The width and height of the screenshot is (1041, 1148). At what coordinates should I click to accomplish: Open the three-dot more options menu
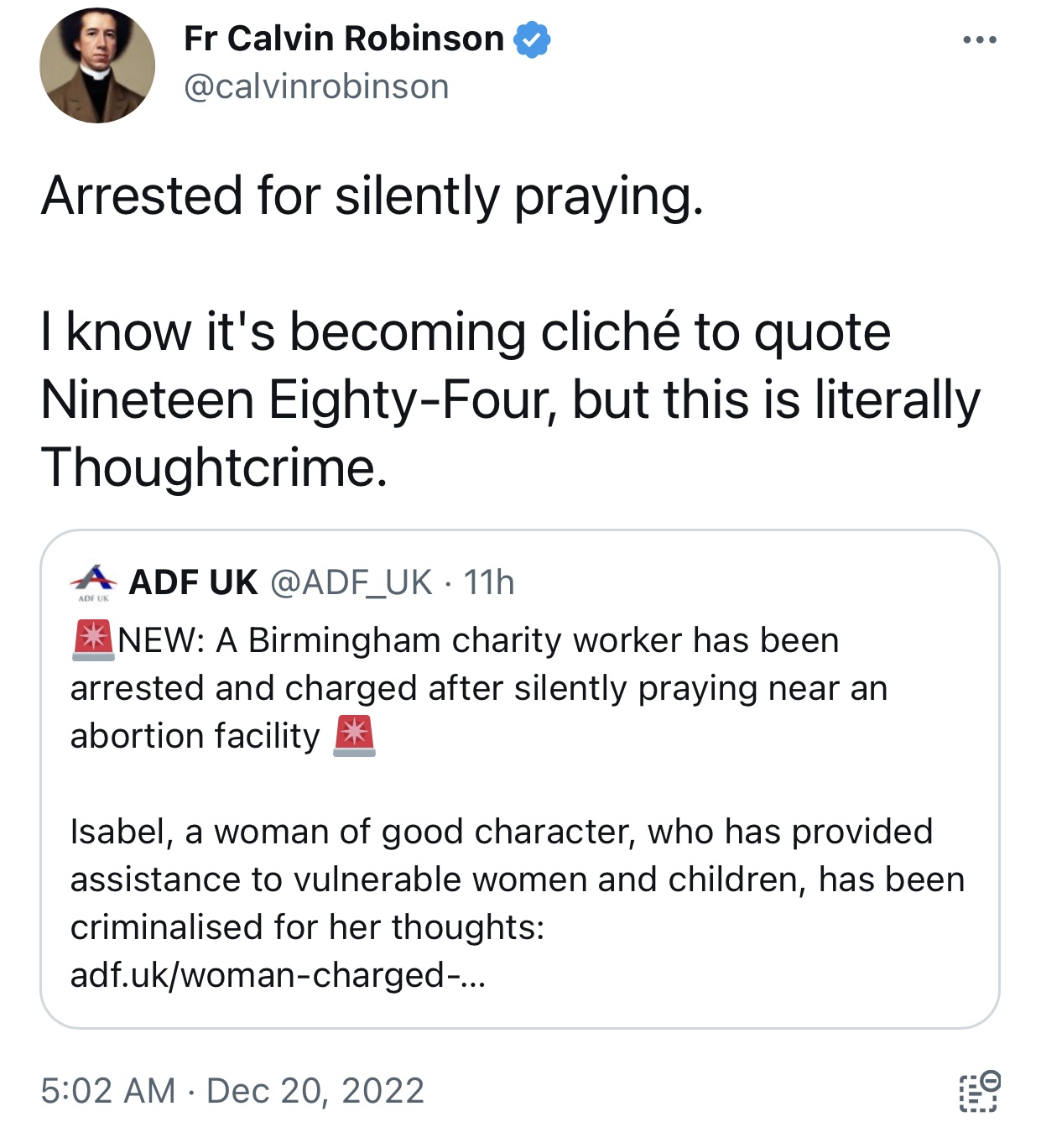point(979,39)
